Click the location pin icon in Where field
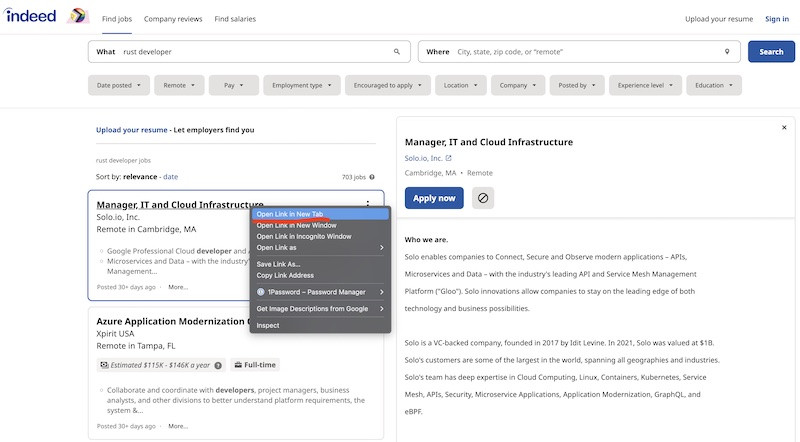Screen dimensions: 800x442 coord(727,52)
